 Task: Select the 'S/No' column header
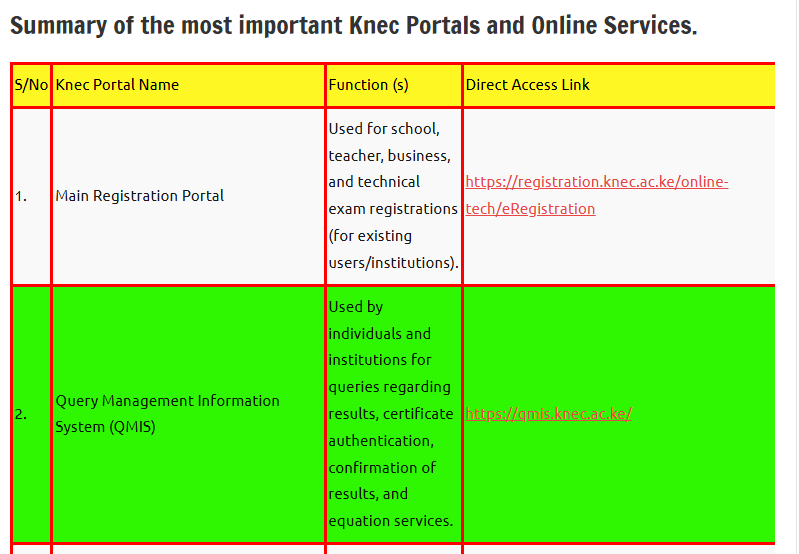tap(31, 85)
